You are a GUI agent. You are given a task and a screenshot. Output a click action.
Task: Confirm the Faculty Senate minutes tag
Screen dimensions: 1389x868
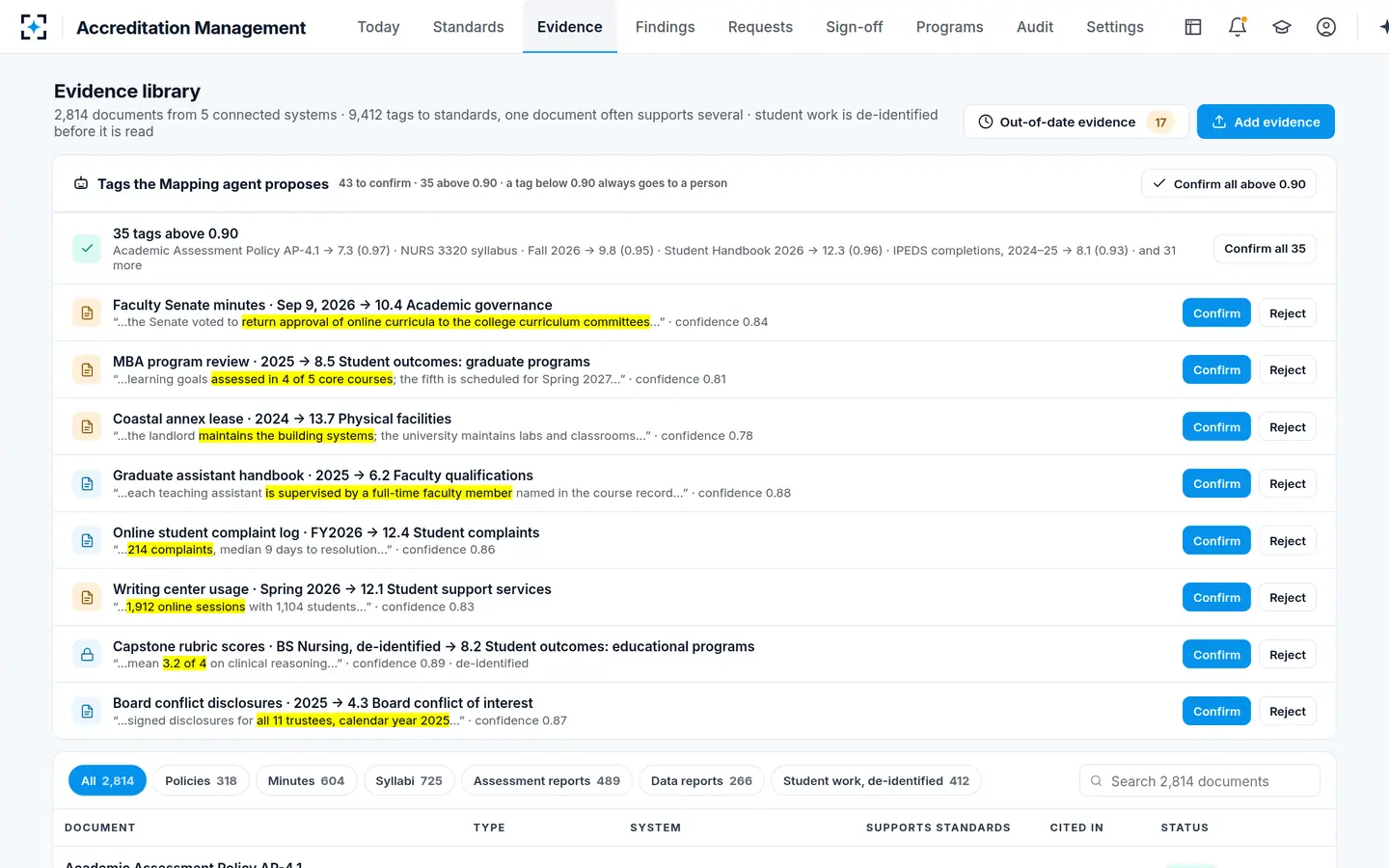click(1216, 313)
